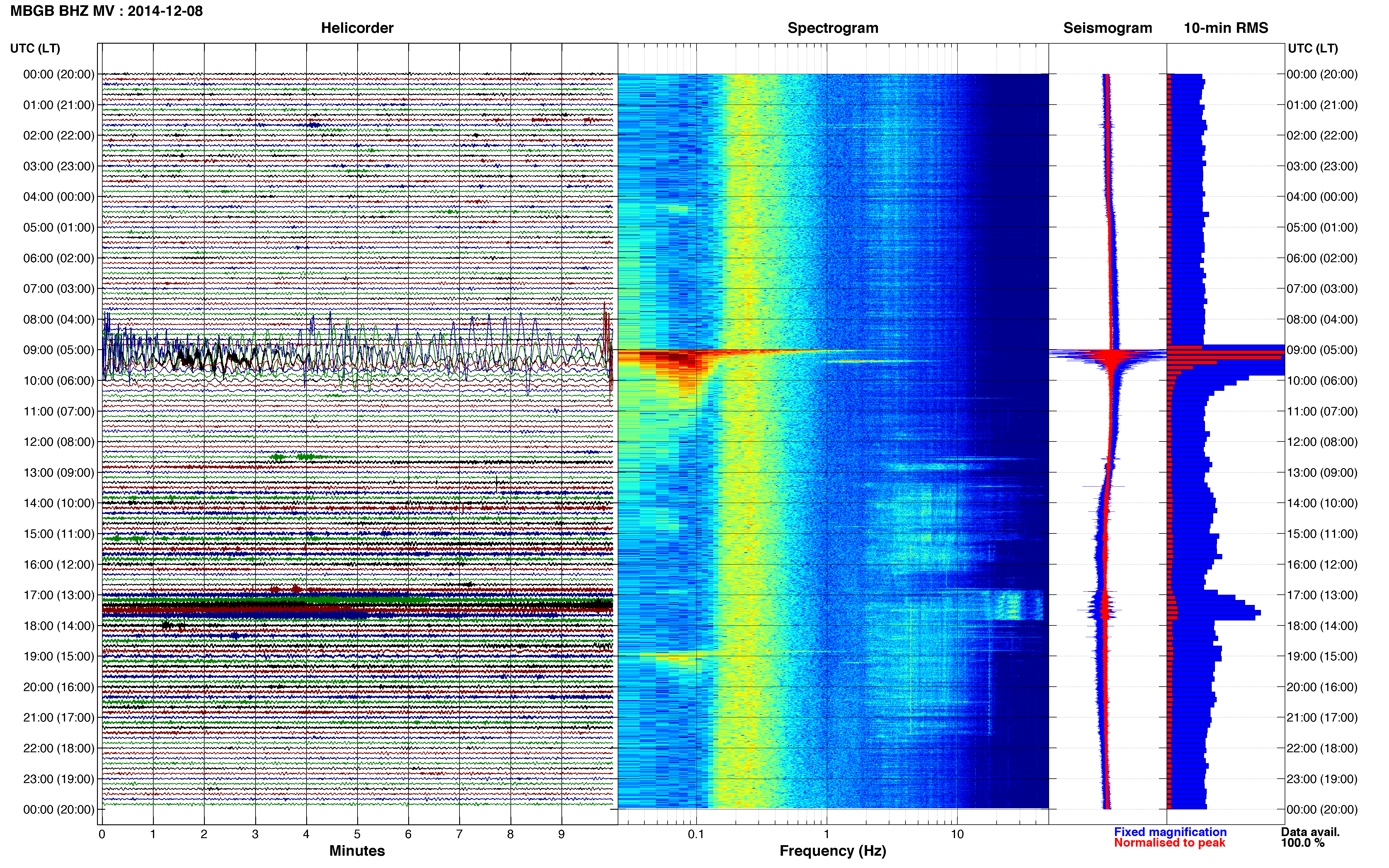Click RMS-side time label 22:00 (18:00)

pyautogui.click(x=1322, y=748)
